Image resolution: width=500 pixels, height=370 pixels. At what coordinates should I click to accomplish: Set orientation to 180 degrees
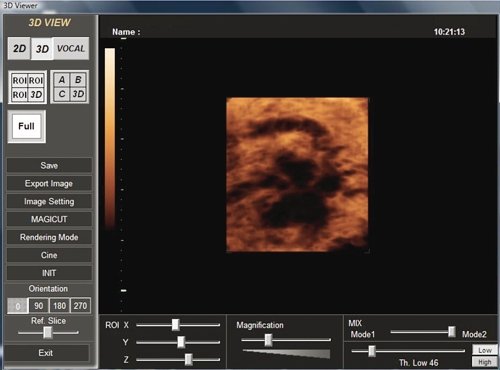(60, 306)
